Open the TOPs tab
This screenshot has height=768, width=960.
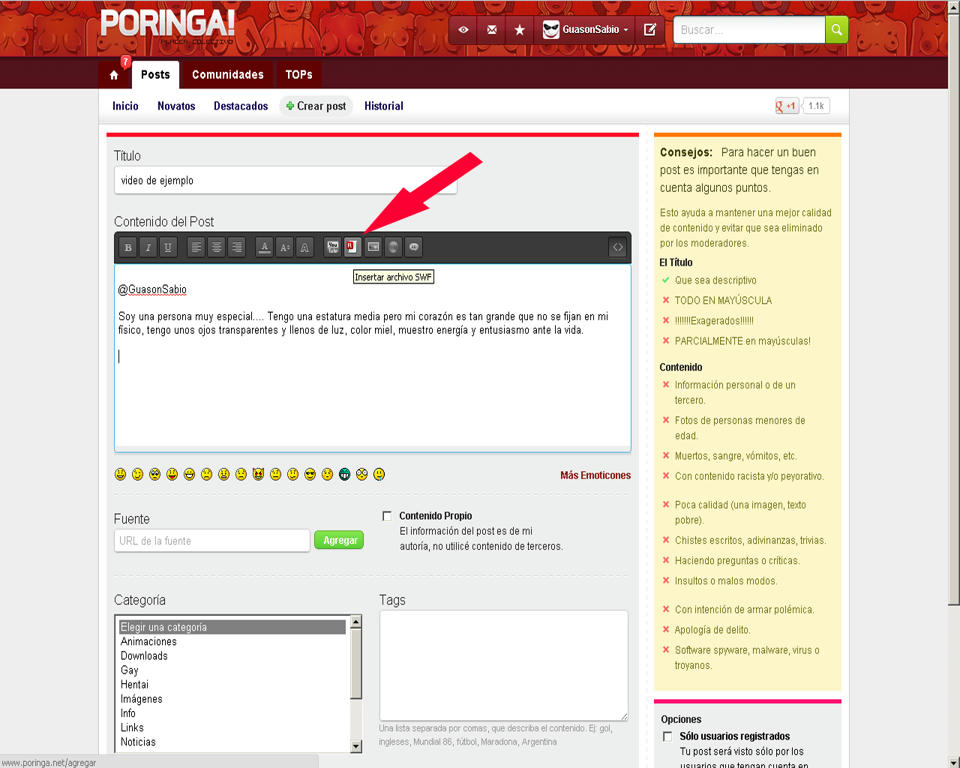click(x=298, y=75)
